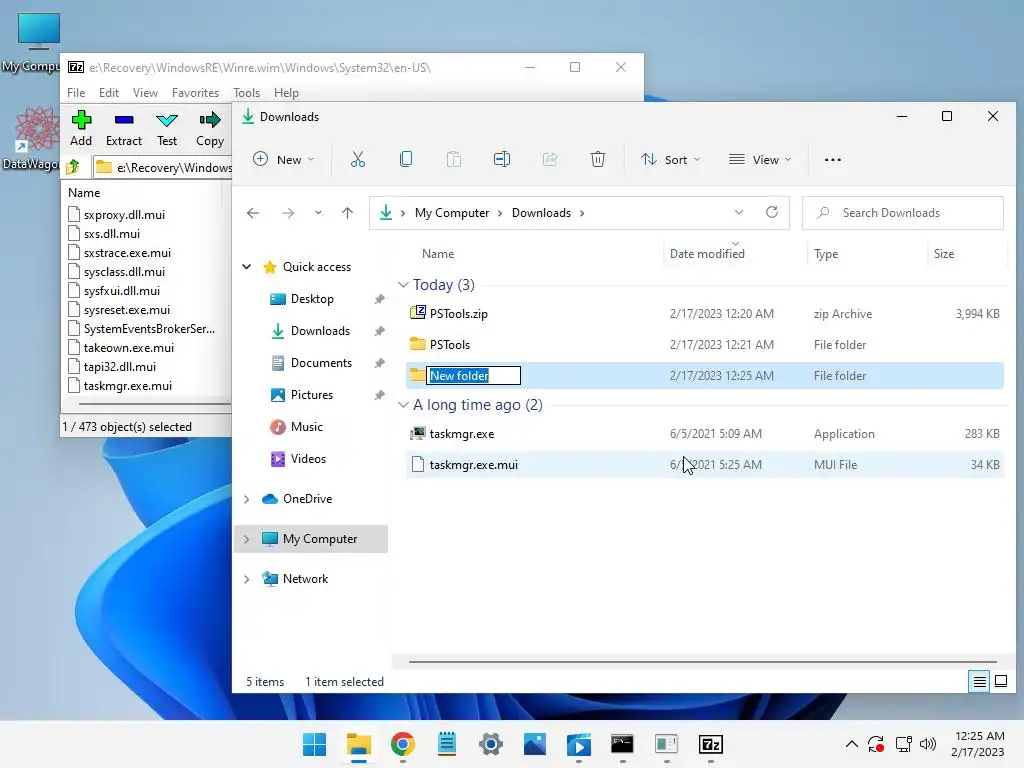Viewport: 1024px width, 768px height.
Task: Click the horizontal scrollbar in Explorer
Action: tap(702, 662)
